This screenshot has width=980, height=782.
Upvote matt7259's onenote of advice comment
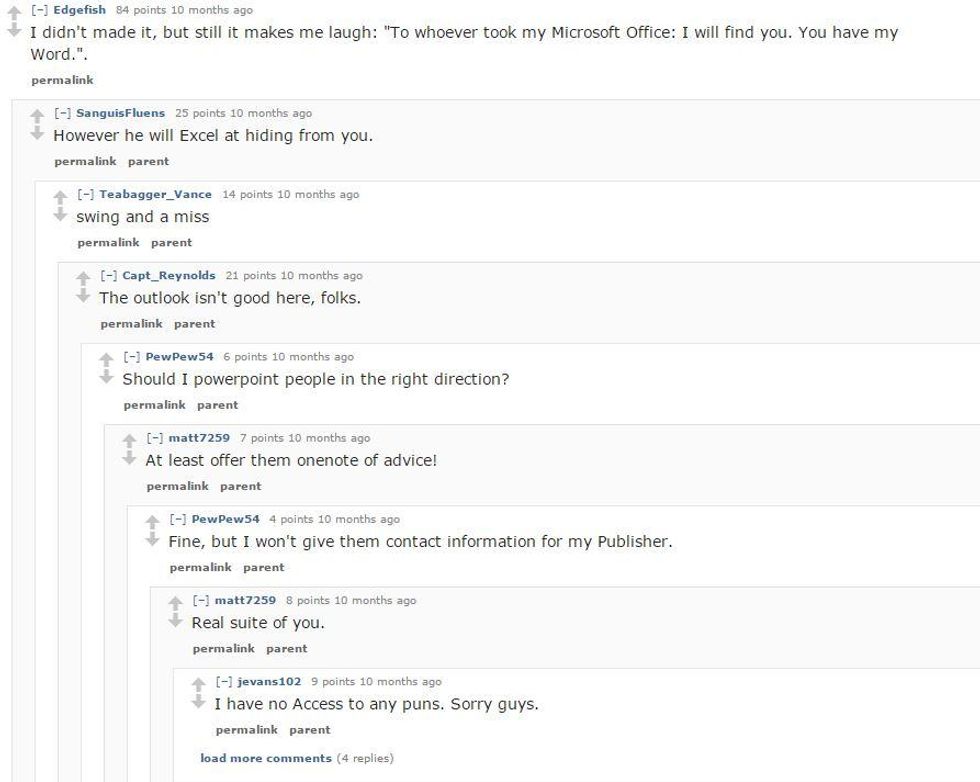(x=129, y=439)
